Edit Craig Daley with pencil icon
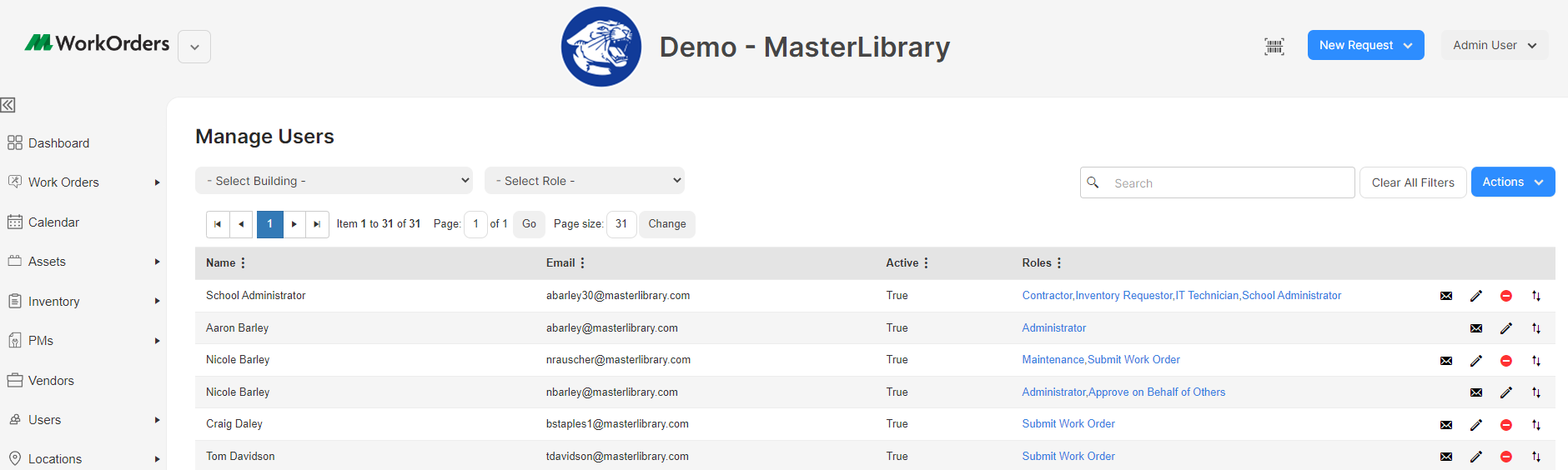This screenshot has width=1568, height=470. (1476, 425)
